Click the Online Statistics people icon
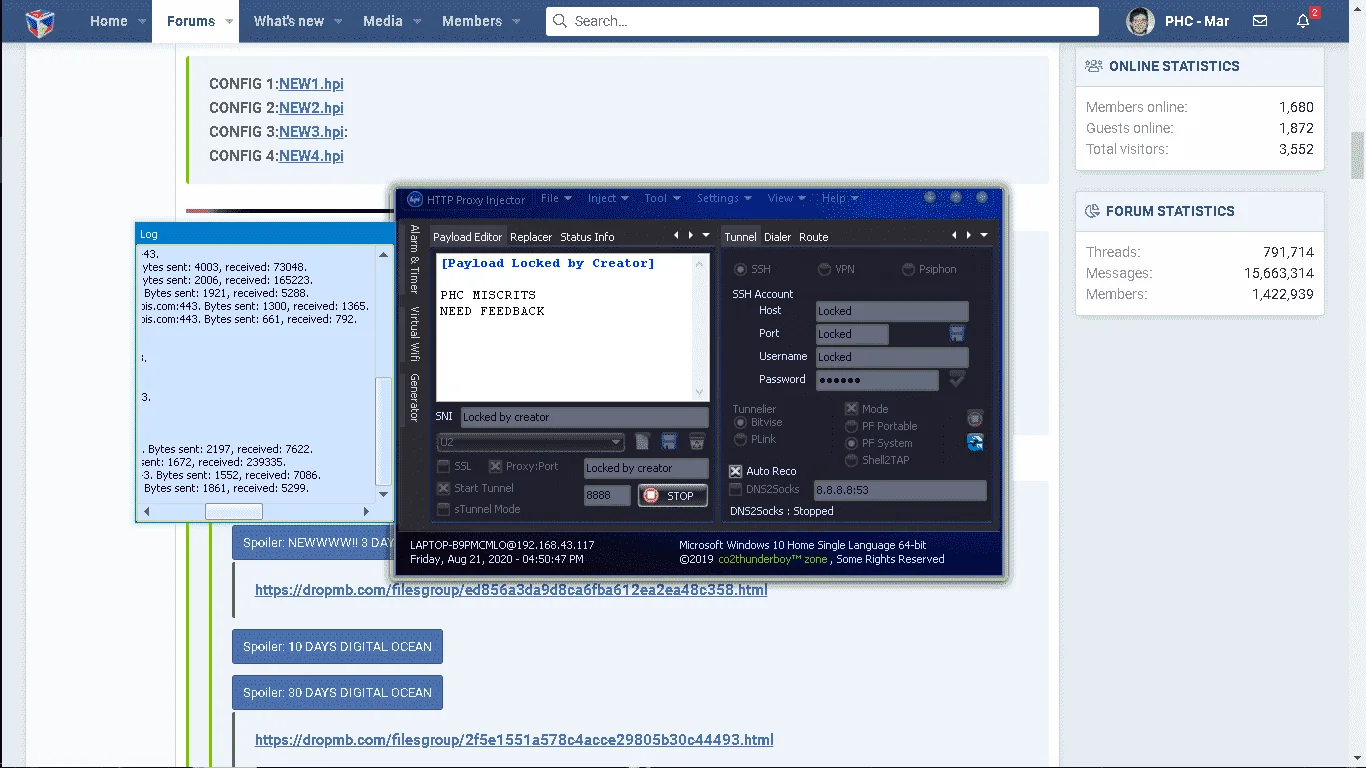 (x=1094, y=66)
